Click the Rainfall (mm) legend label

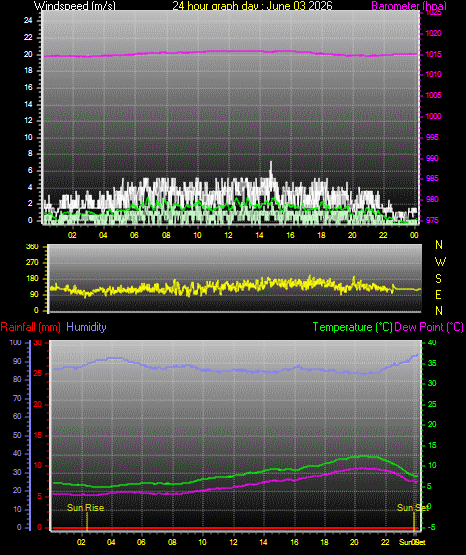(x=30, y=327)
